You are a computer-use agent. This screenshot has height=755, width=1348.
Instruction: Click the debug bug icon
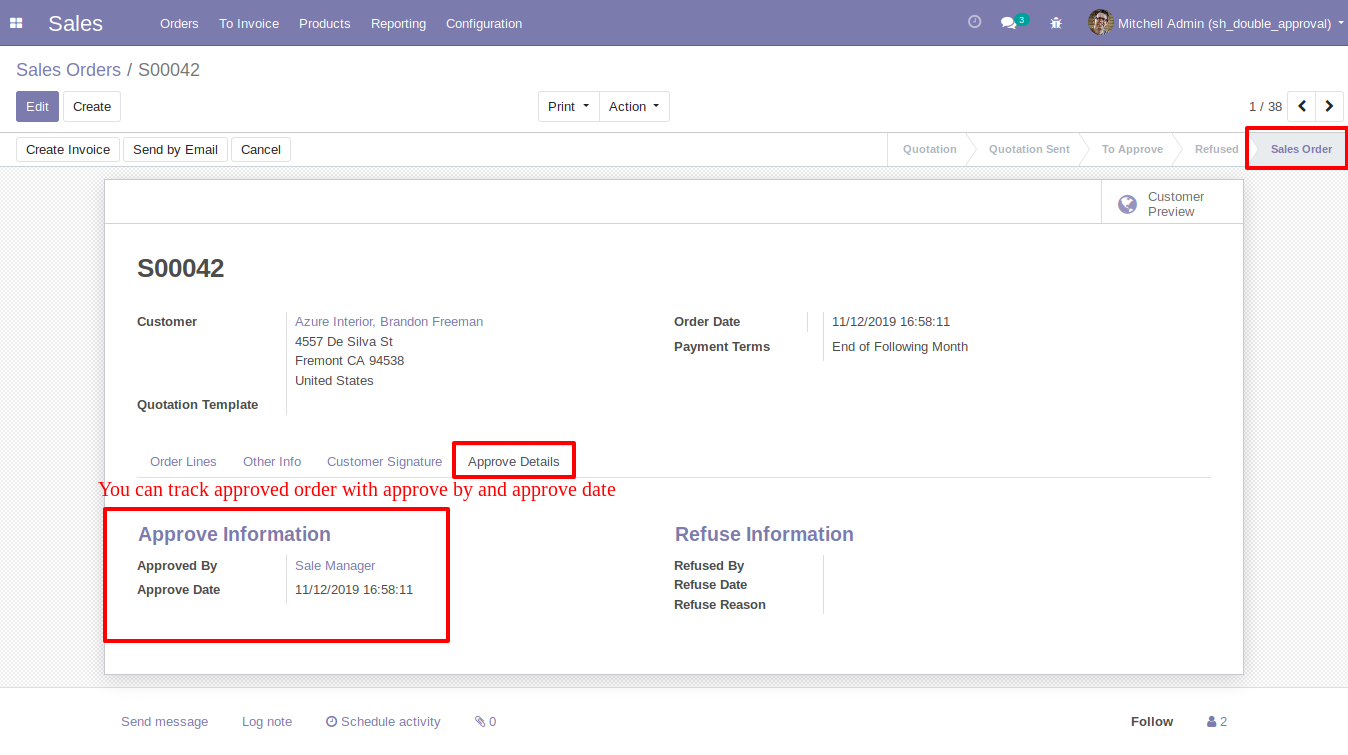coord(1056,23)
